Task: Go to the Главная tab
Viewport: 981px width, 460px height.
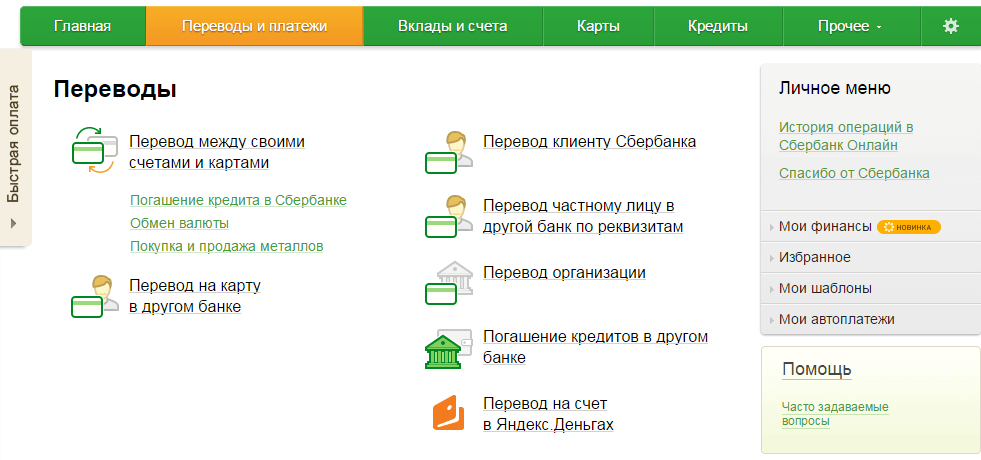Action: (x=83, y=26)
